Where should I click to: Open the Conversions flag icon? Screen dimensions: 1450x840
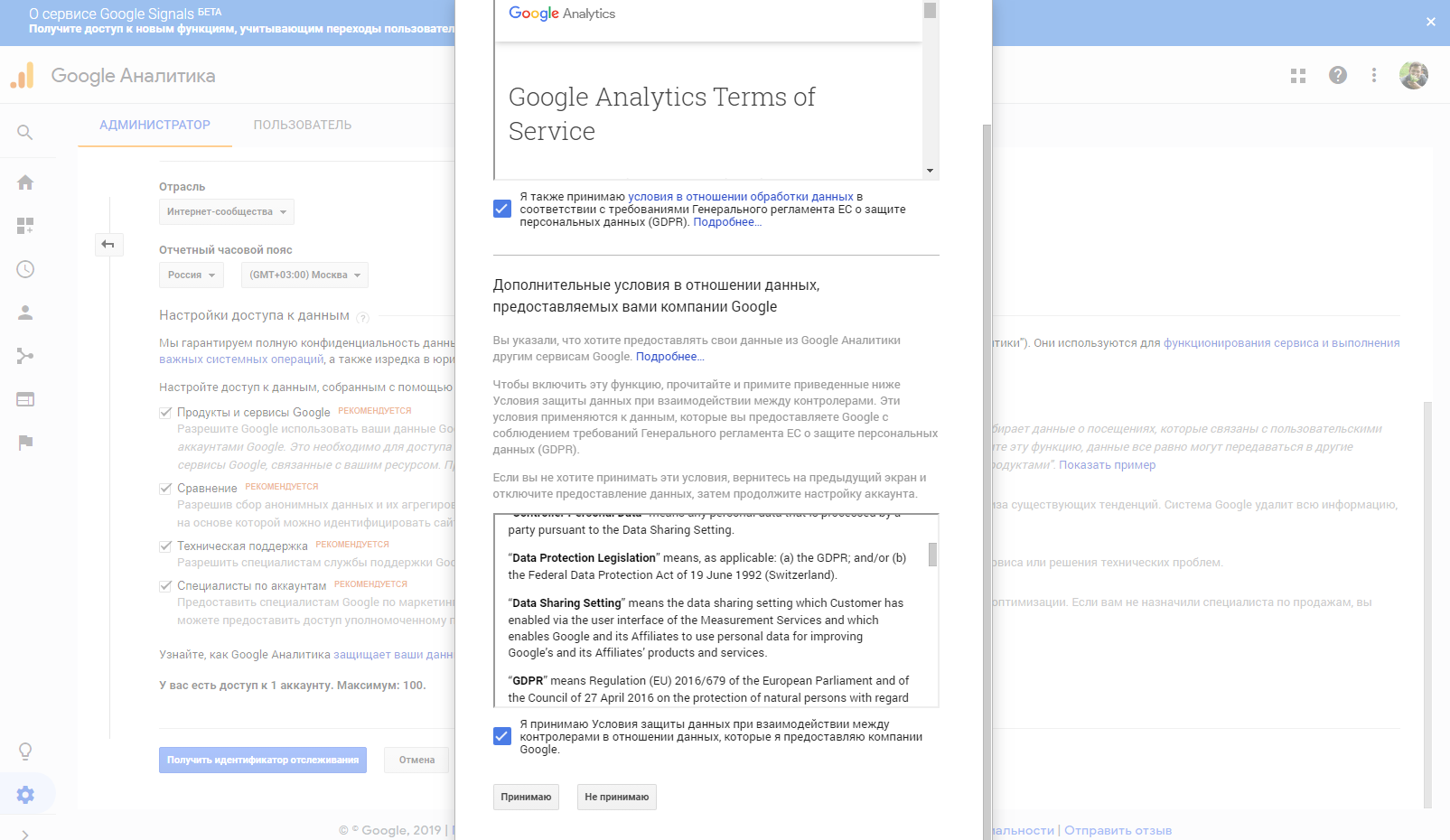(x=25, y=443)
